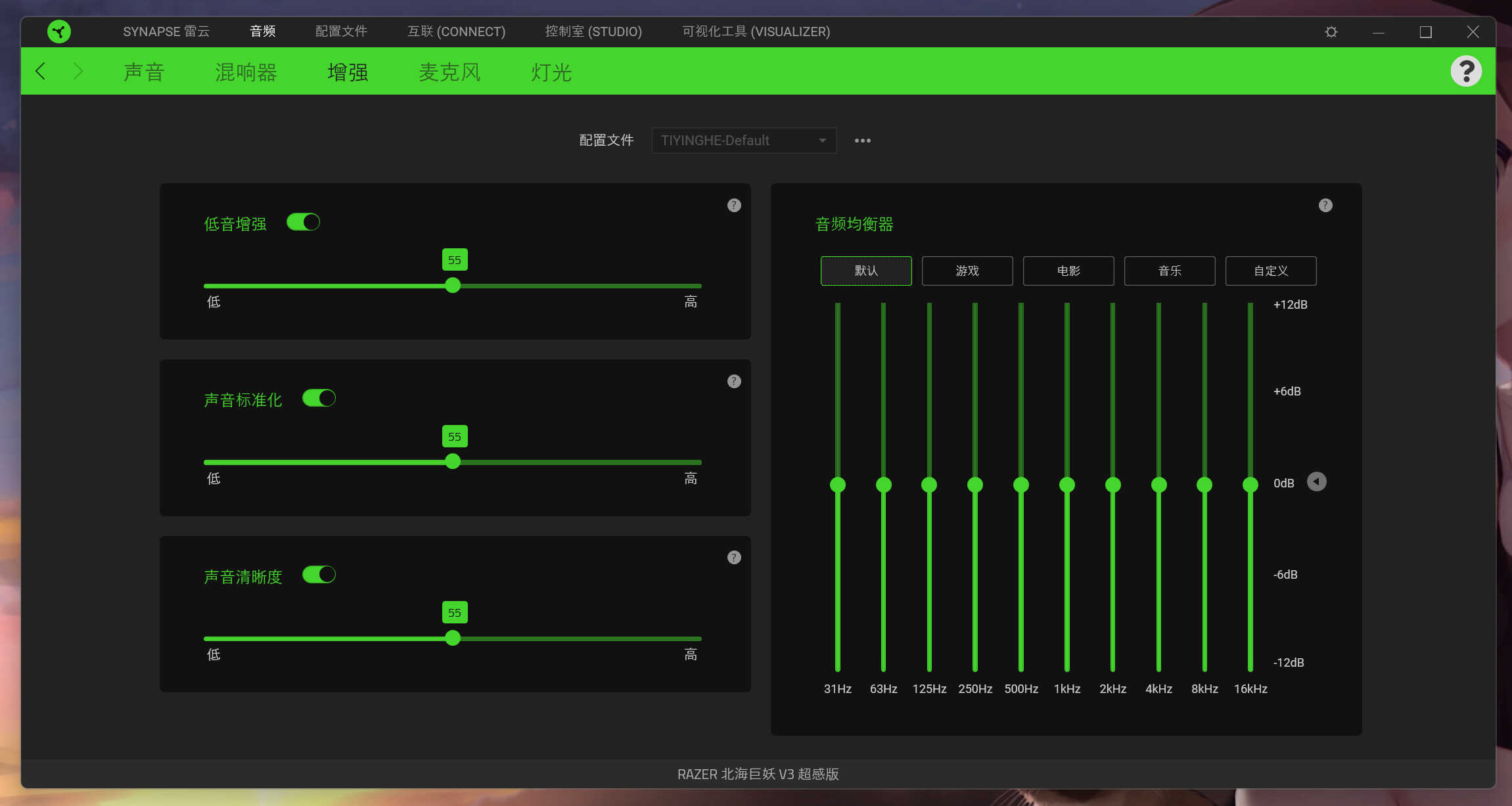Select the 默认 equalizer preset
The height and width of the screenshot is (806, 1512).
click(x=866, y=271)
